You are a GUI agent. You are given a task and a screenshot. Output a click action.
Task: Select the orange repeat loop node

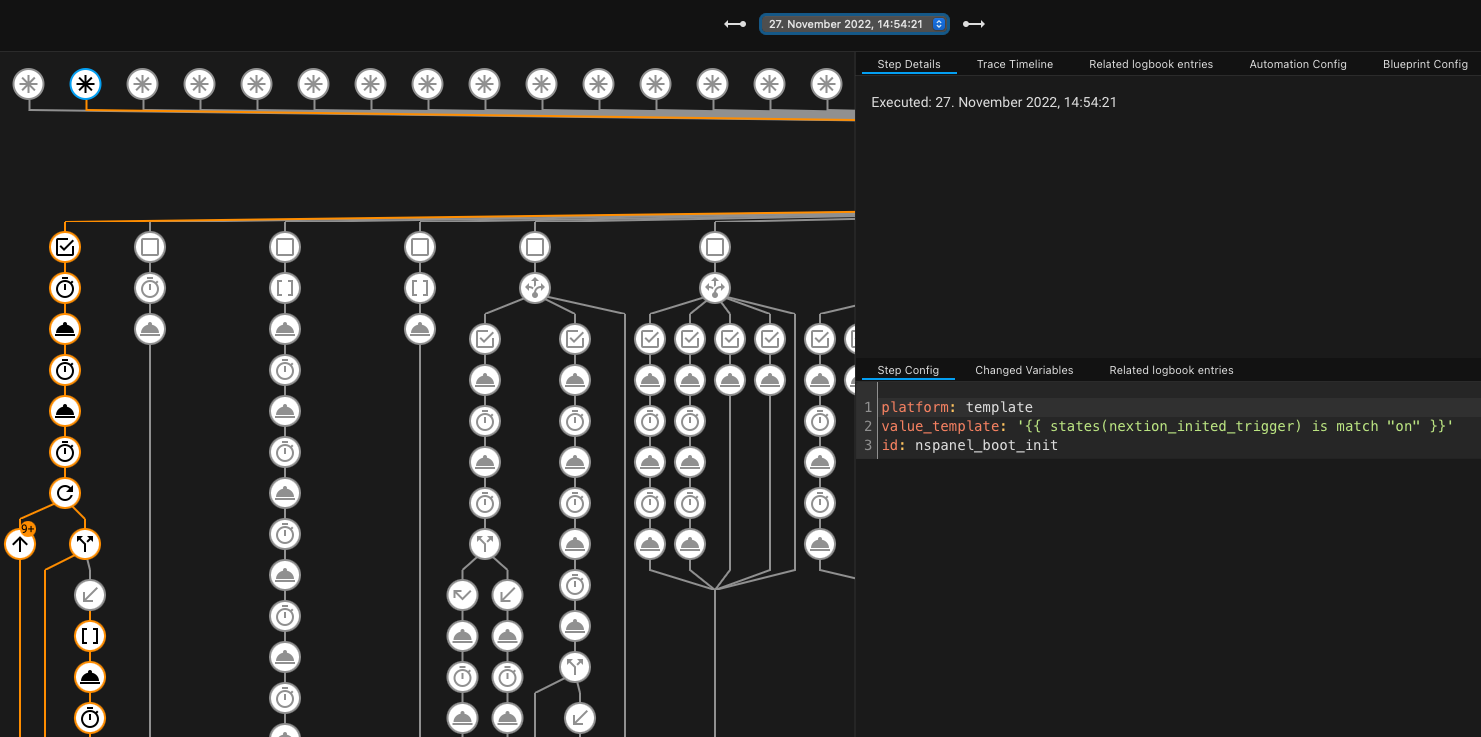65,493
